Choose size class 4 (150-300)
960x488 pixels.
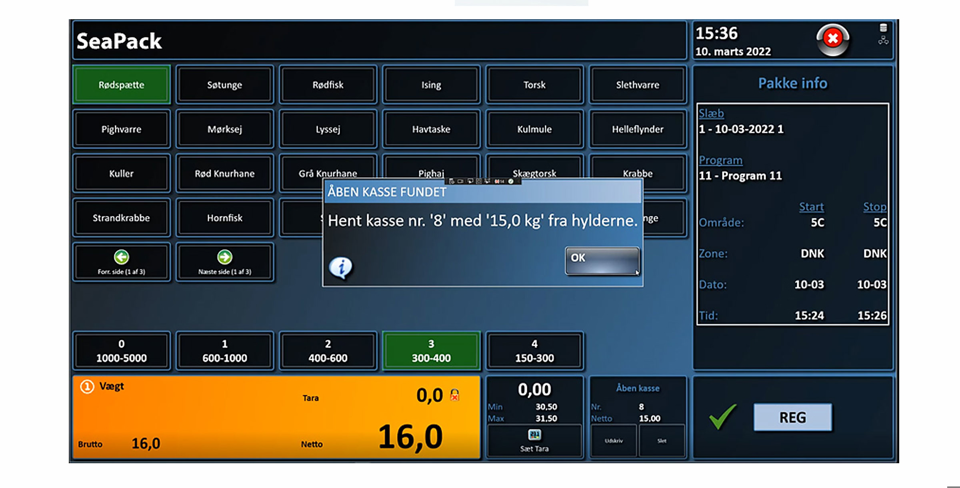(534, 351)
